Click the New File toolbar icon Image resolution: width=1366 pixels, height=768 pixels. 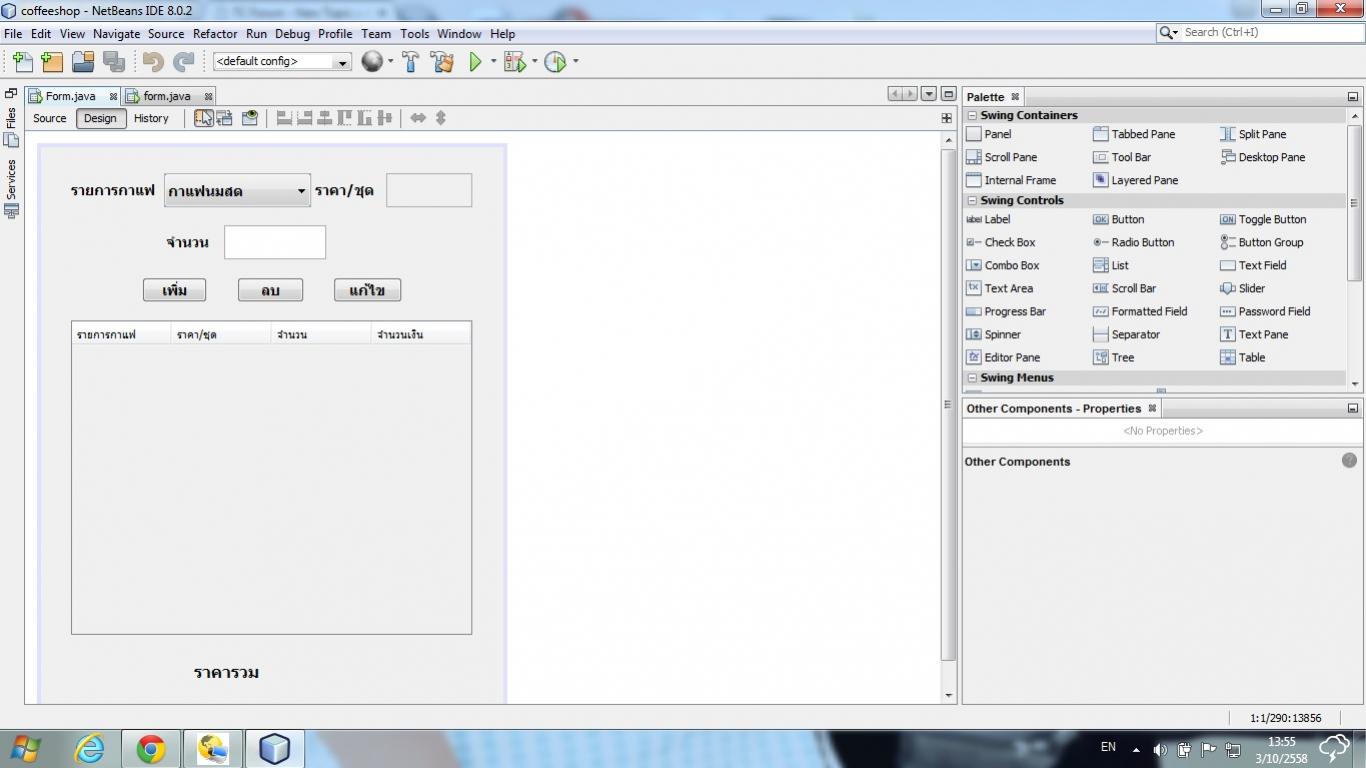point(22,62)
